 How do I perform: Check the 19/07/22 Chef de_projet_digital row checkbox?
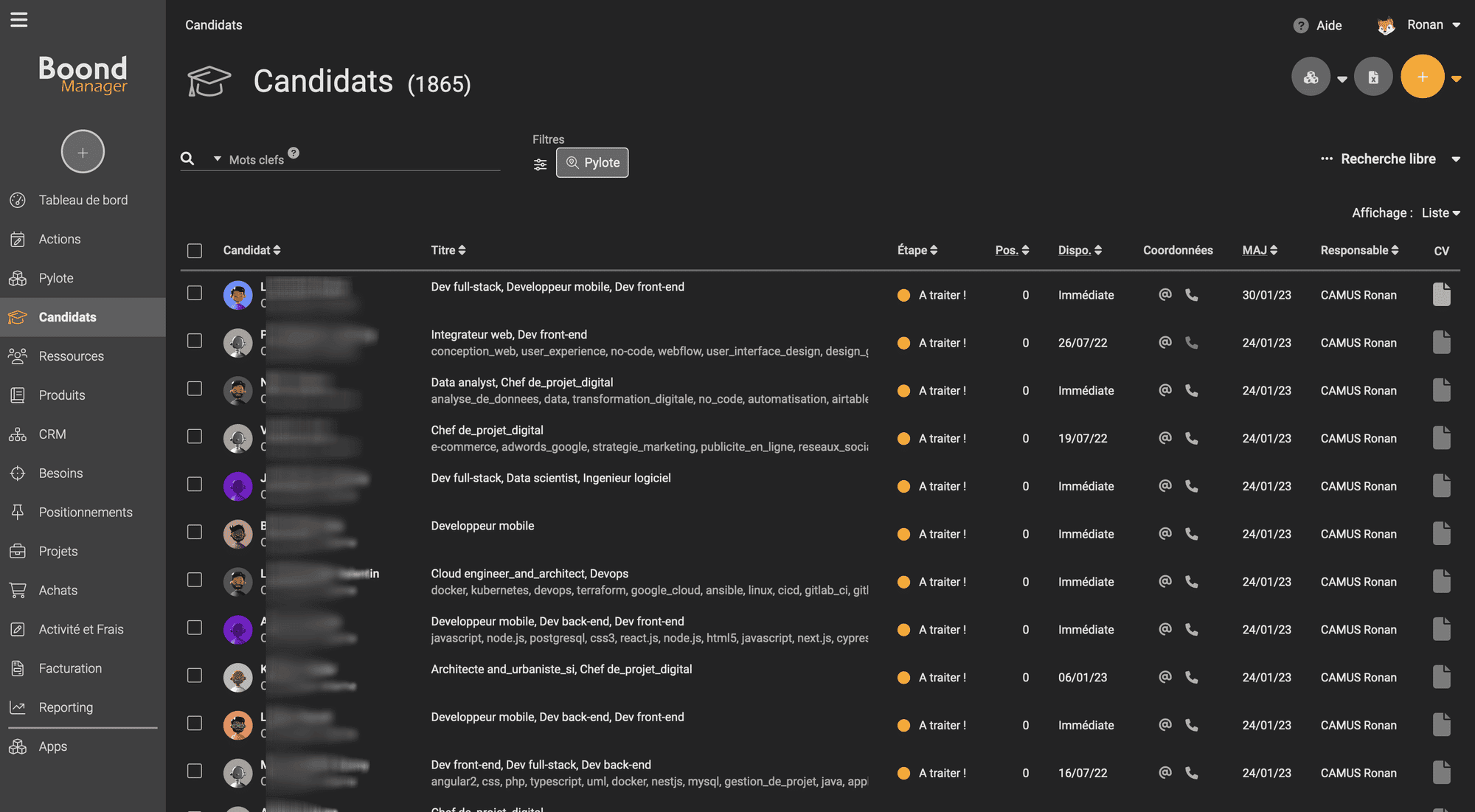[x=195, y=437]
